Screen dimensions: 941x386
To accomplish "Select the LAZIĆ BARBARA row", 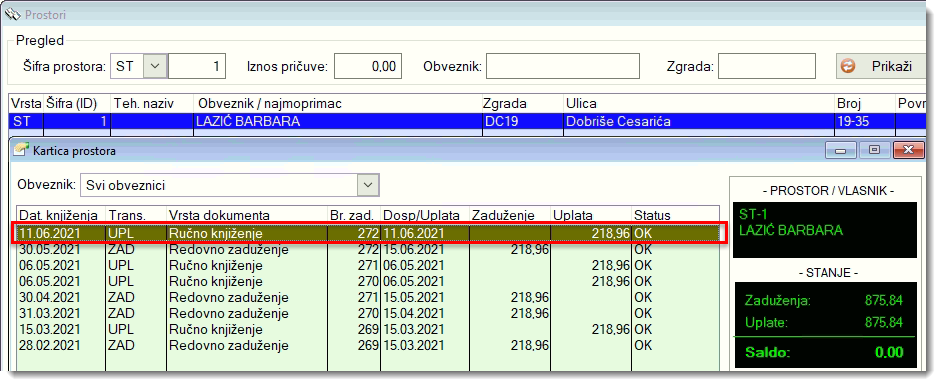I will tap(467, 121).
